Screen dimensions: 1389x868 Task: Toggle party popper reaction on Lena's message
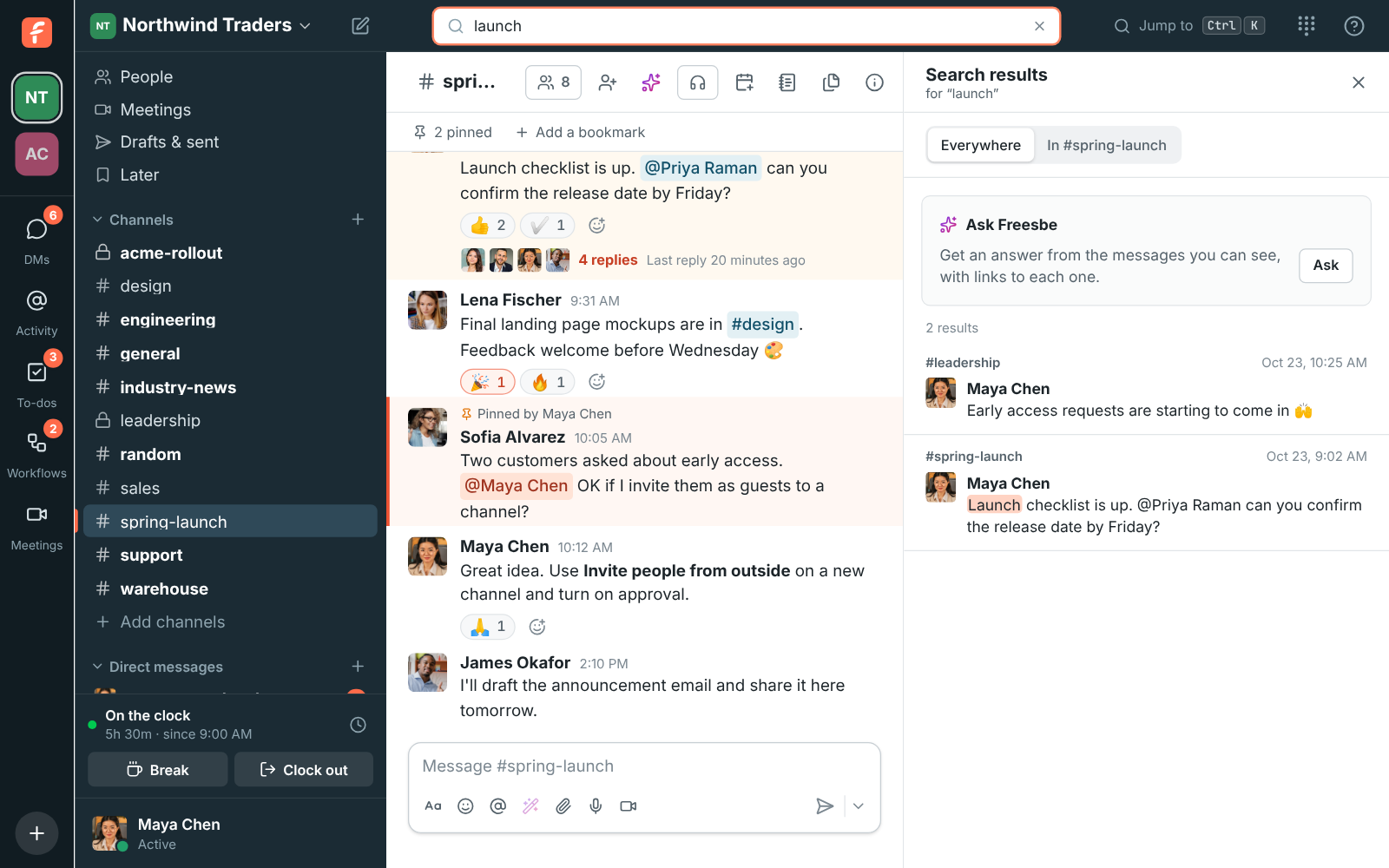pos(488,382)
